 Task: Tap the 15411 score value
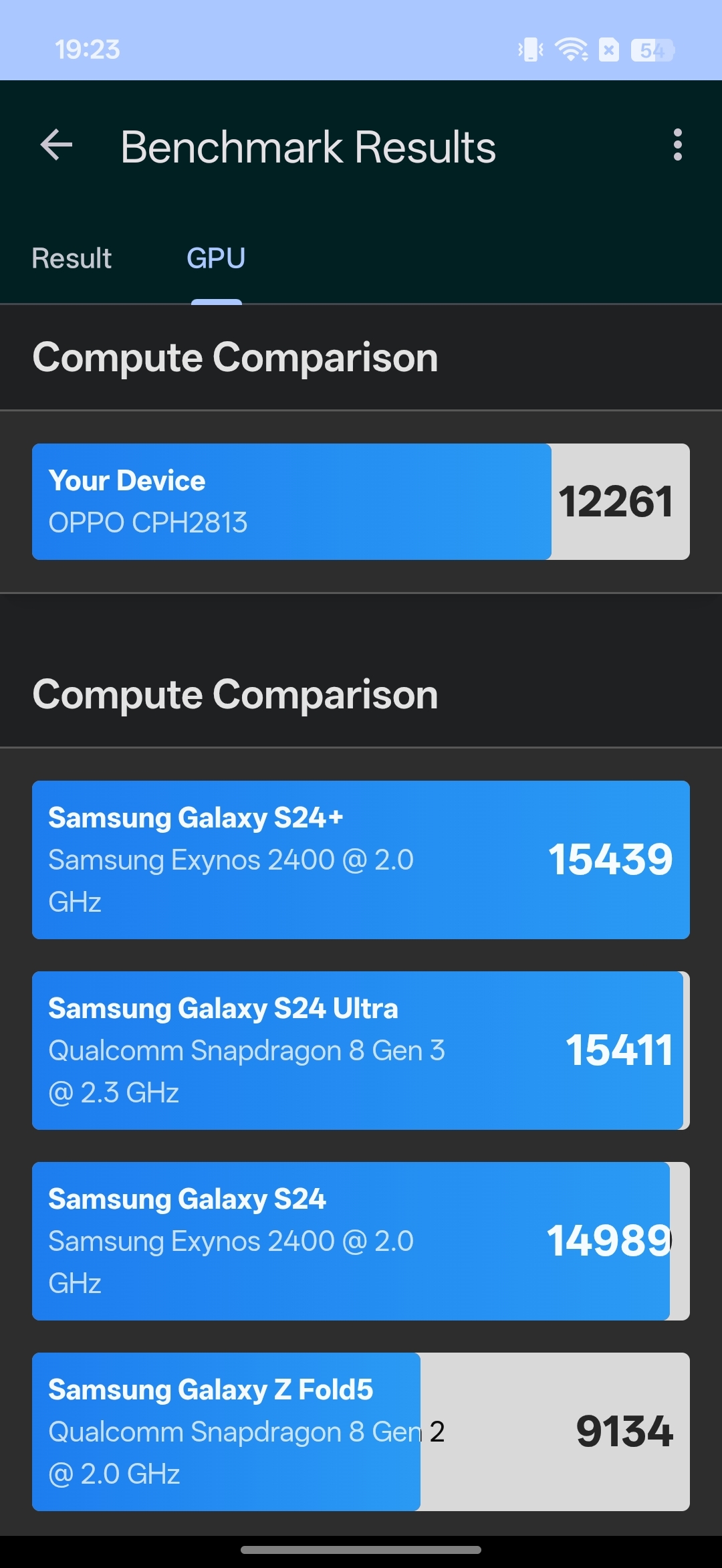pos(619,1050)
